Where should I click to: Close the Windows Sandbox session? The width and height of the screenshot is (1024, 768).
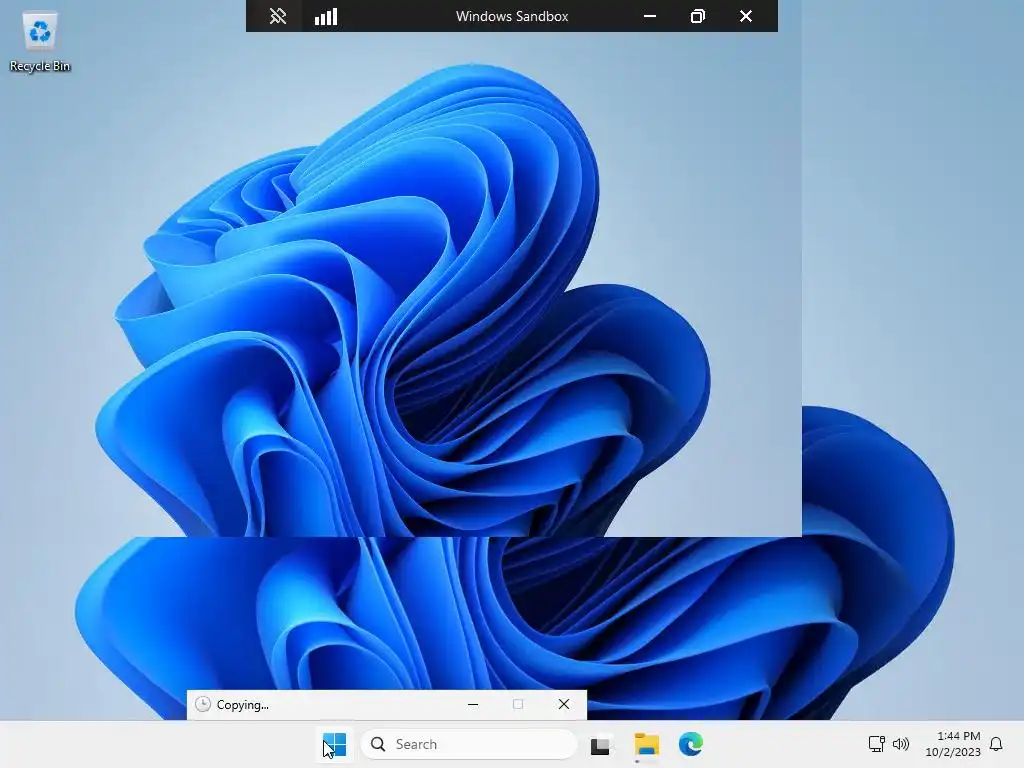click(746, 16)
